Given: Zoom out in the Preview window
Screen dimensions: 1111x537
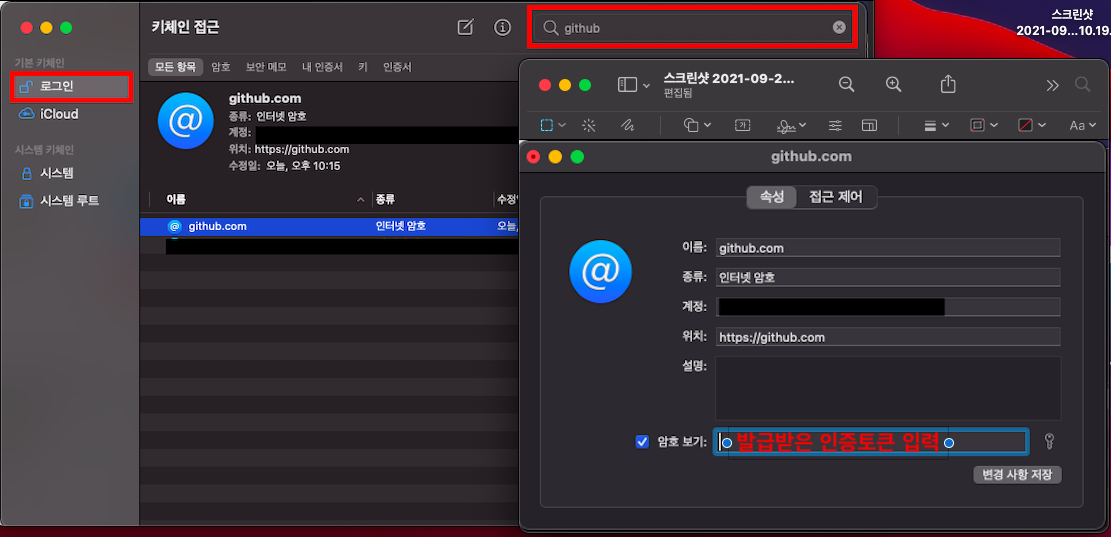Looking at the screenshot, I should (846, 84).
